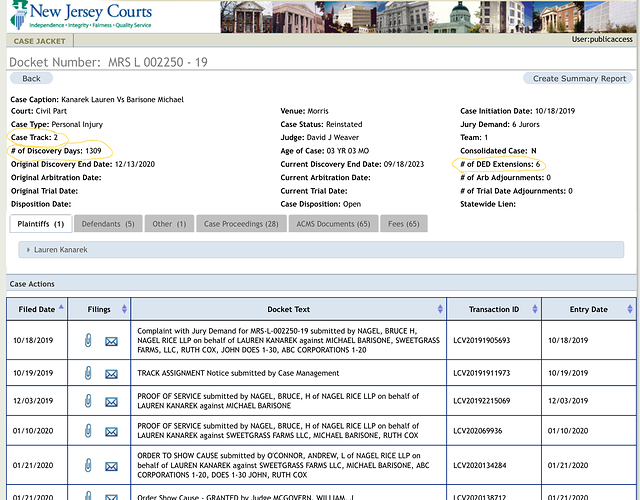The height and width of the screenshot is (500, 640).
Task: Click the Case Track: 2 field
Action: 34,138
